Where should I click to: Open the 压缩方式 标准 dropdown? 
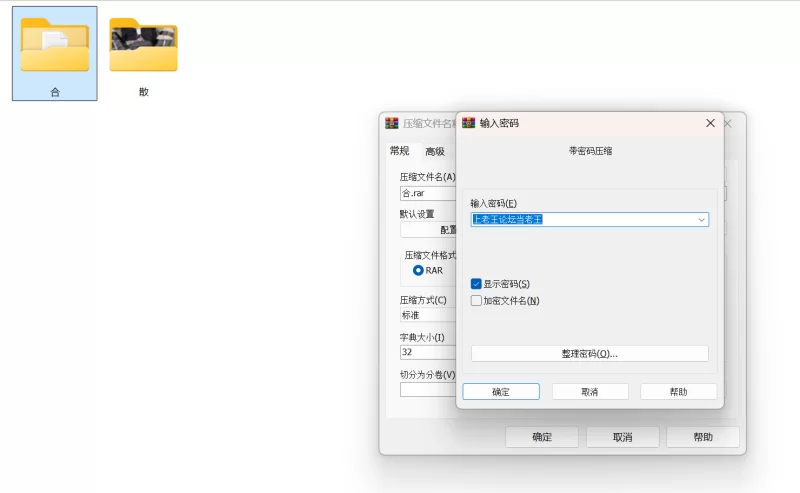(428, 315)
